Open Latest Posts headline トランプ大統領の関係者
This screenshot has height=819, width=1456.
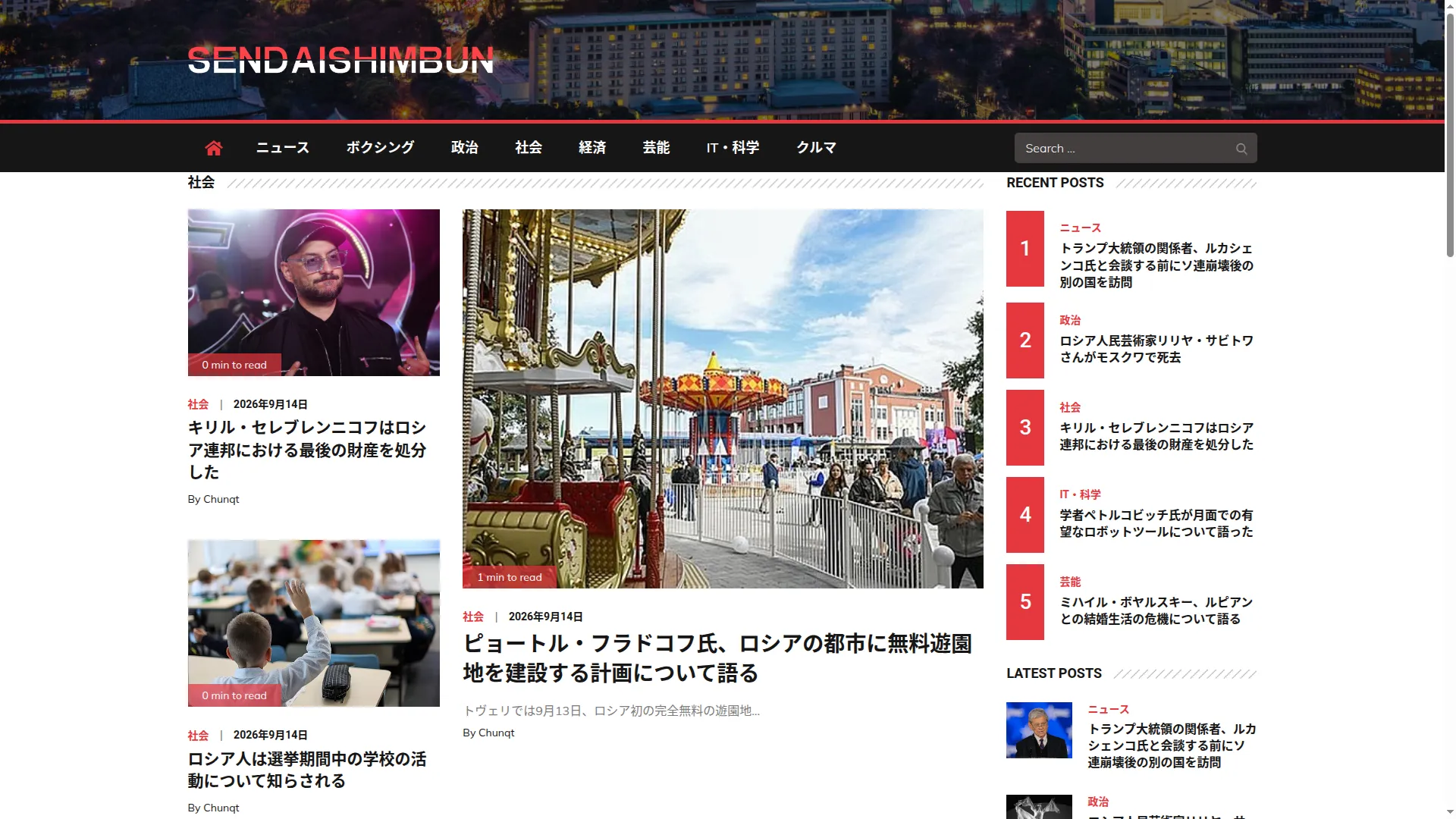pos(1172,745)
